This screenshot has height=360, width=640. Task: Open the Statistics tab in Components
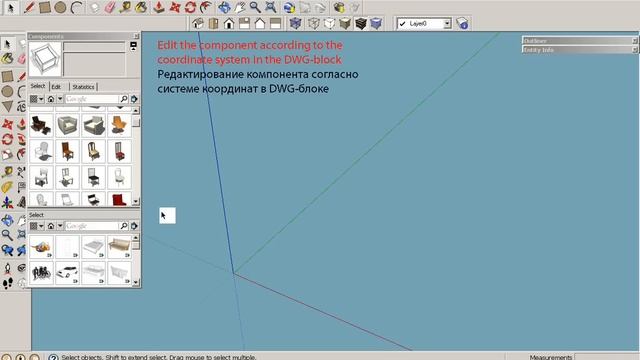(x=83, y=87)
